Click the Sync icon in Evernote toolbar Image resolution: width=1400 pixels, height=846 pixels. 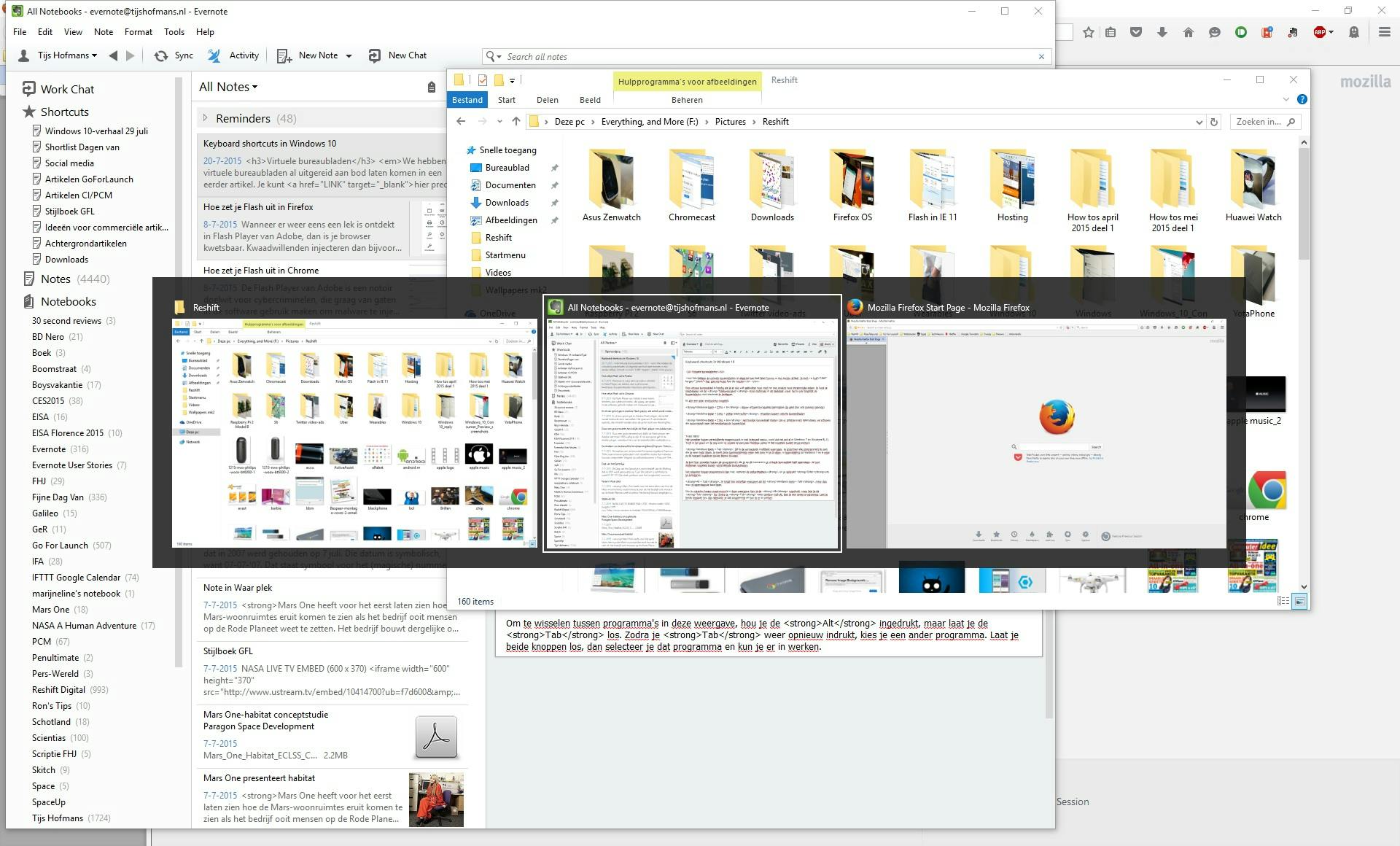click(173, 55)
